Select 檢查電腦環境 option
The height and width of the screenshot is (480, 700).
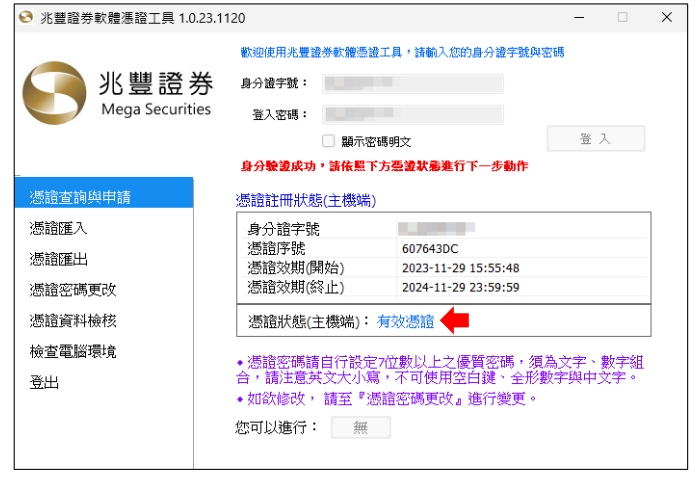[74, 352]
